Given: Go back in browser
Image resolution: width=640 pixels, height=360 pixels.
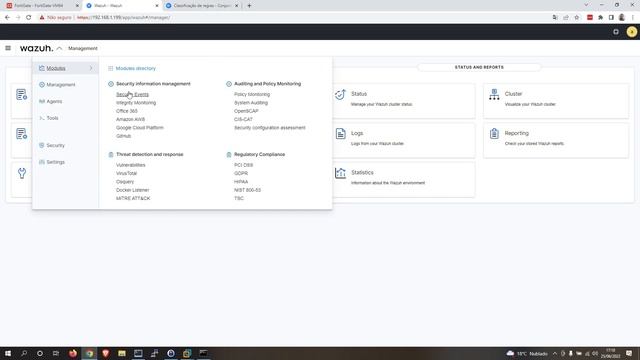Looking at the screenshot, I should click(x=7, y=18).
